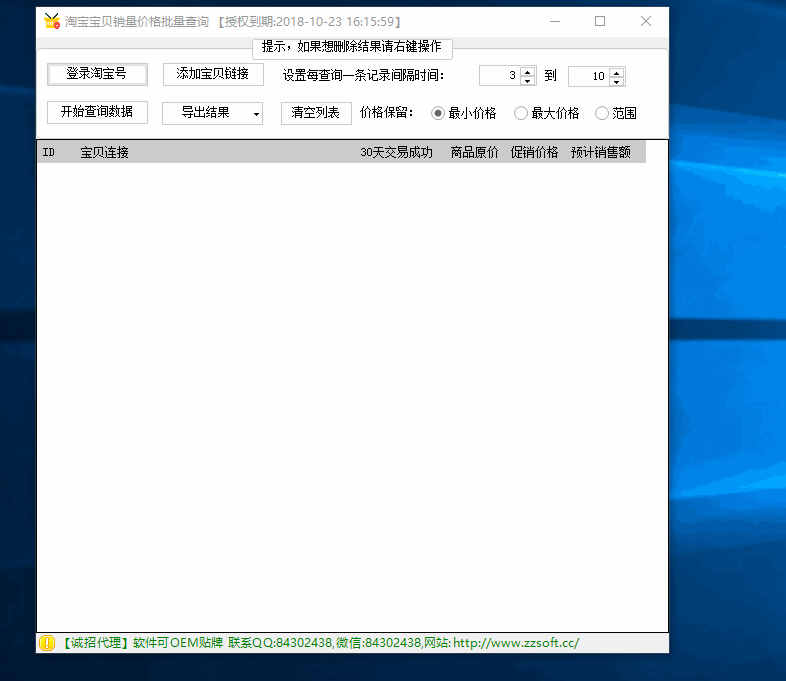Sort by the 宝贝连接 column header
Image resolution: width=786 pixels, height=681 pixels.
click(x=104, y=152)
